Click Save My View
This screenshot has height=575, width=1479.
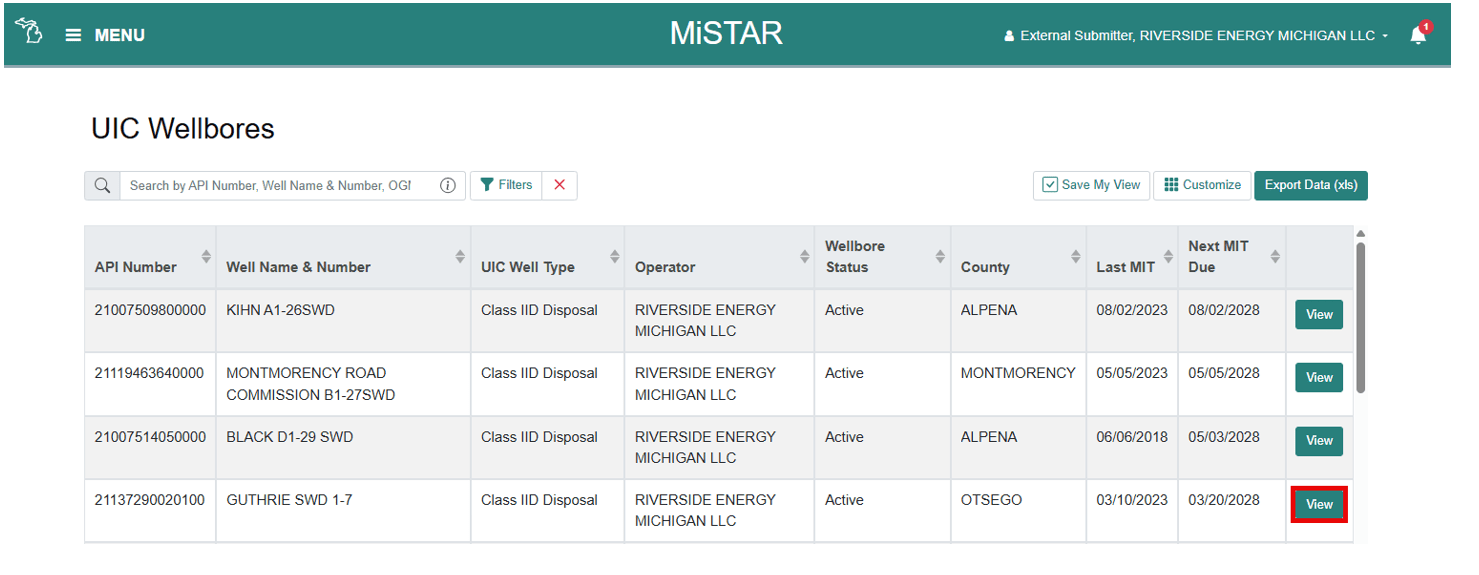coord(1091,185)
